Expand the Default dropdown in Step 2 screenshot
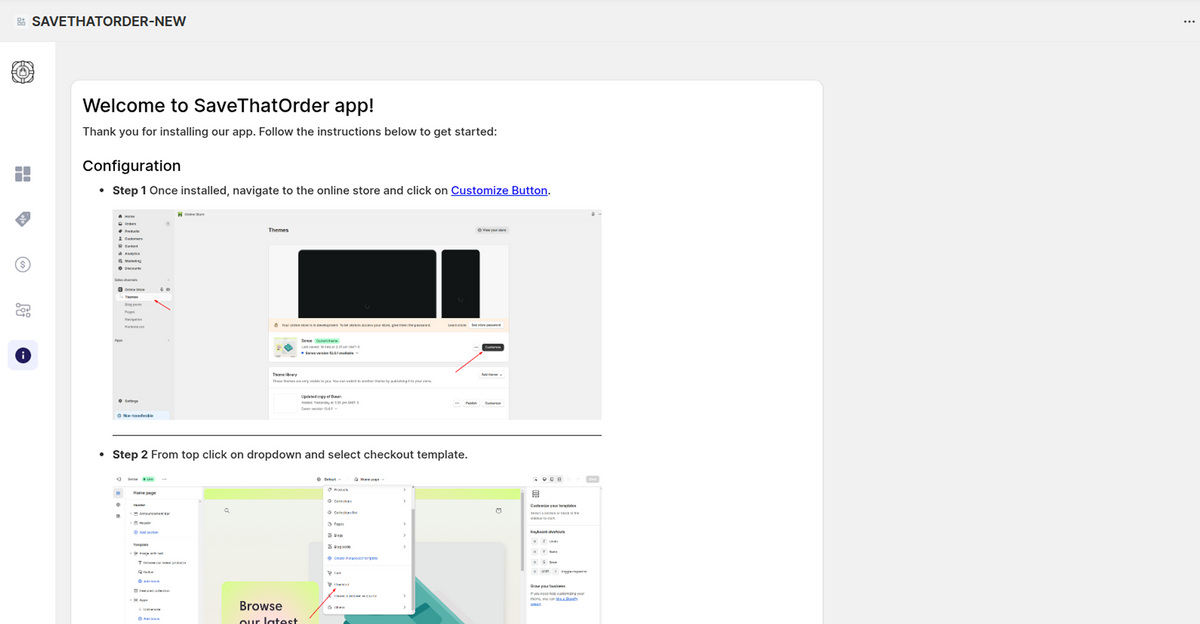Image resolution: width=1200 pixels, height=624 pixels. point(330,480)
